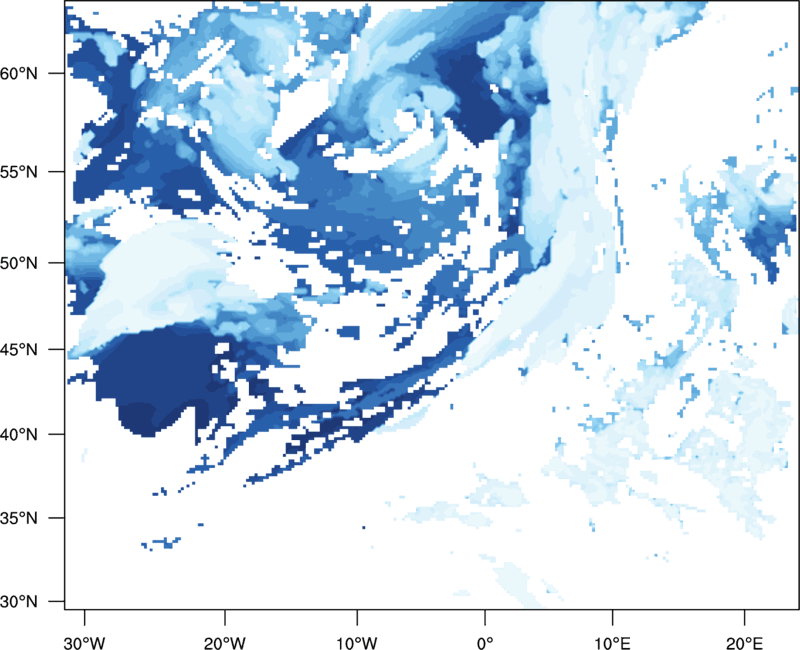Click the 35°N latitude axis label

(19, 518)
